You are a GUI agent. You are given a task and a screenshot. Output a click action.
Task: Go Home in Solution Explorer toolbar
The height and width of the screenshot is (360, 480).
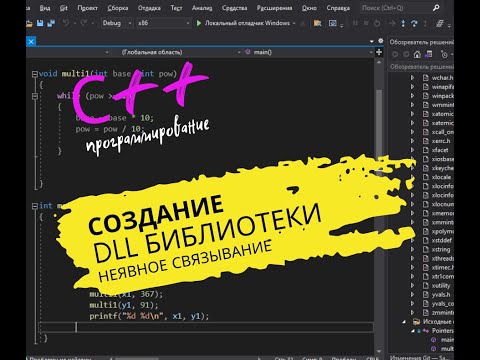[417, 54]
